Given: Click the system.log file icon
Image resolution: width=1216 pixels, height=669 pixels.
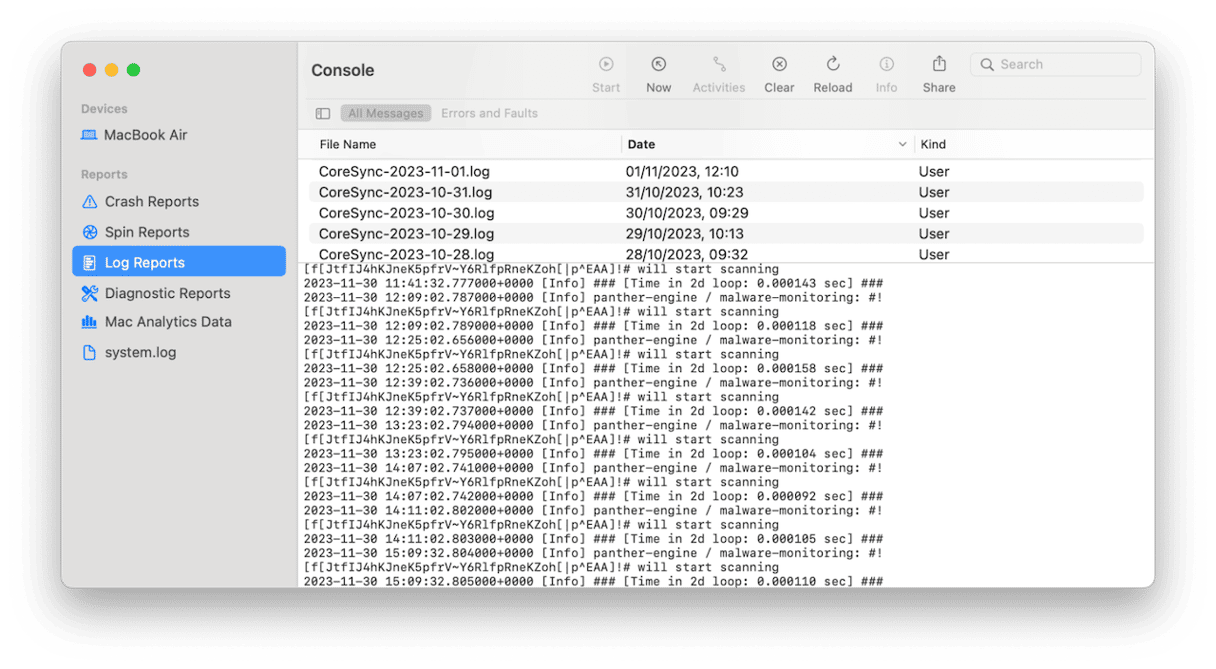Looking at the screenshot, I should pos(90,353).
